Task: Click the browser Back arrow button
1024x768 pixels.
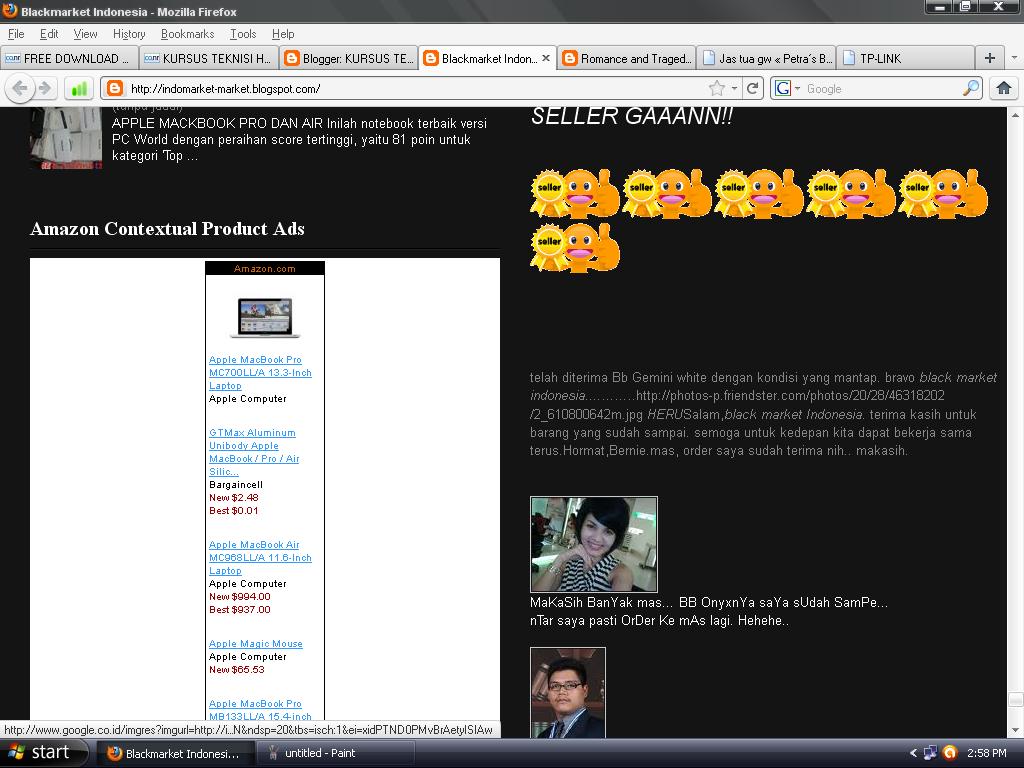Action: click(20, 88)
